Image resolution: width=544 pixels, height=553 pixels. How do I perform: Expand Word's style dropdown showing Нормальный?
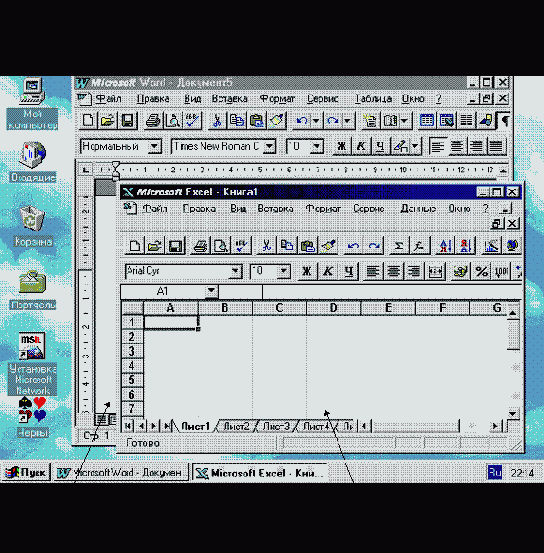coord(154,146)
